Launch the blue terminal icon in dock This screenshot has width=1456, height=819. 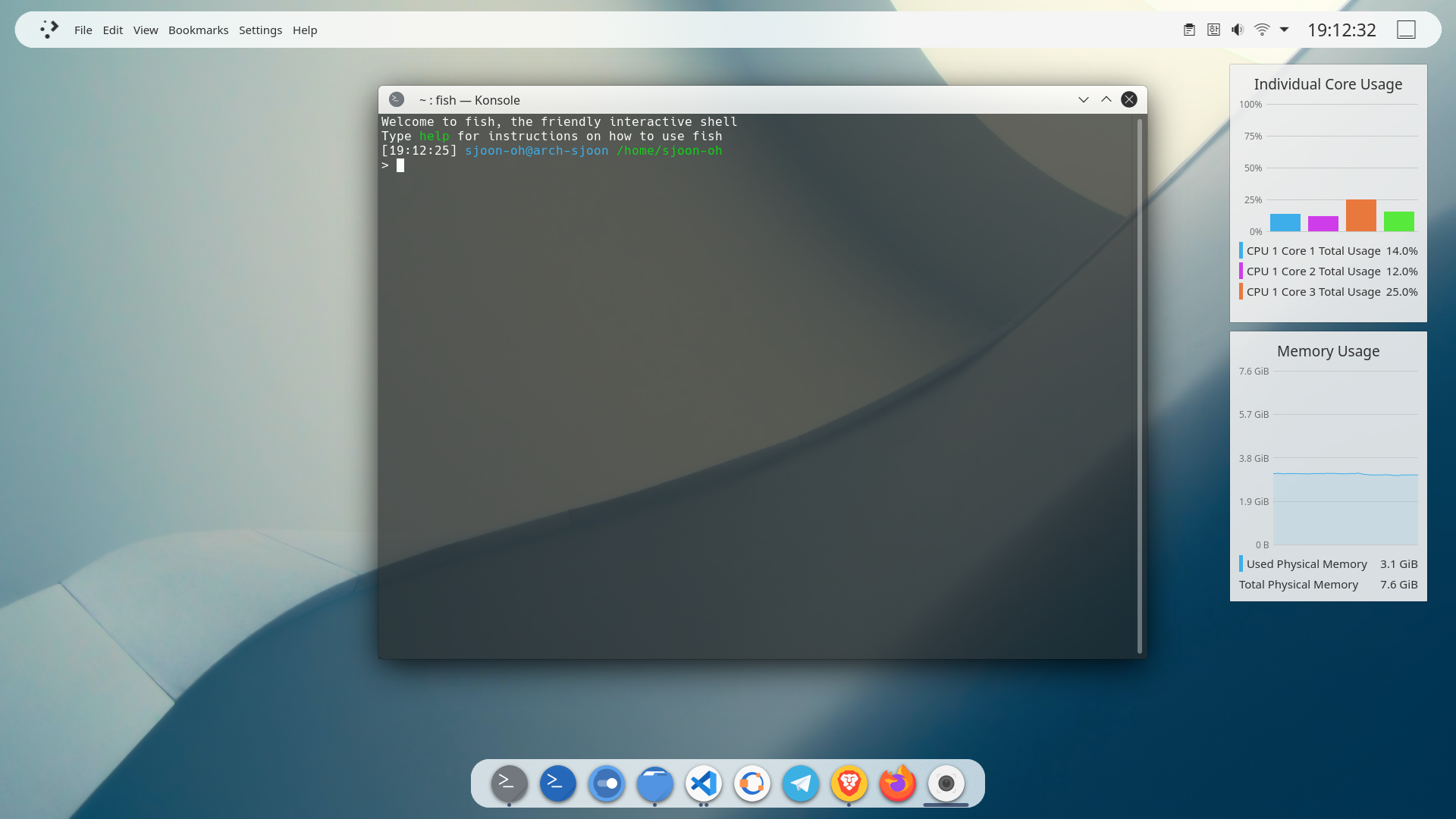point(557,783)
